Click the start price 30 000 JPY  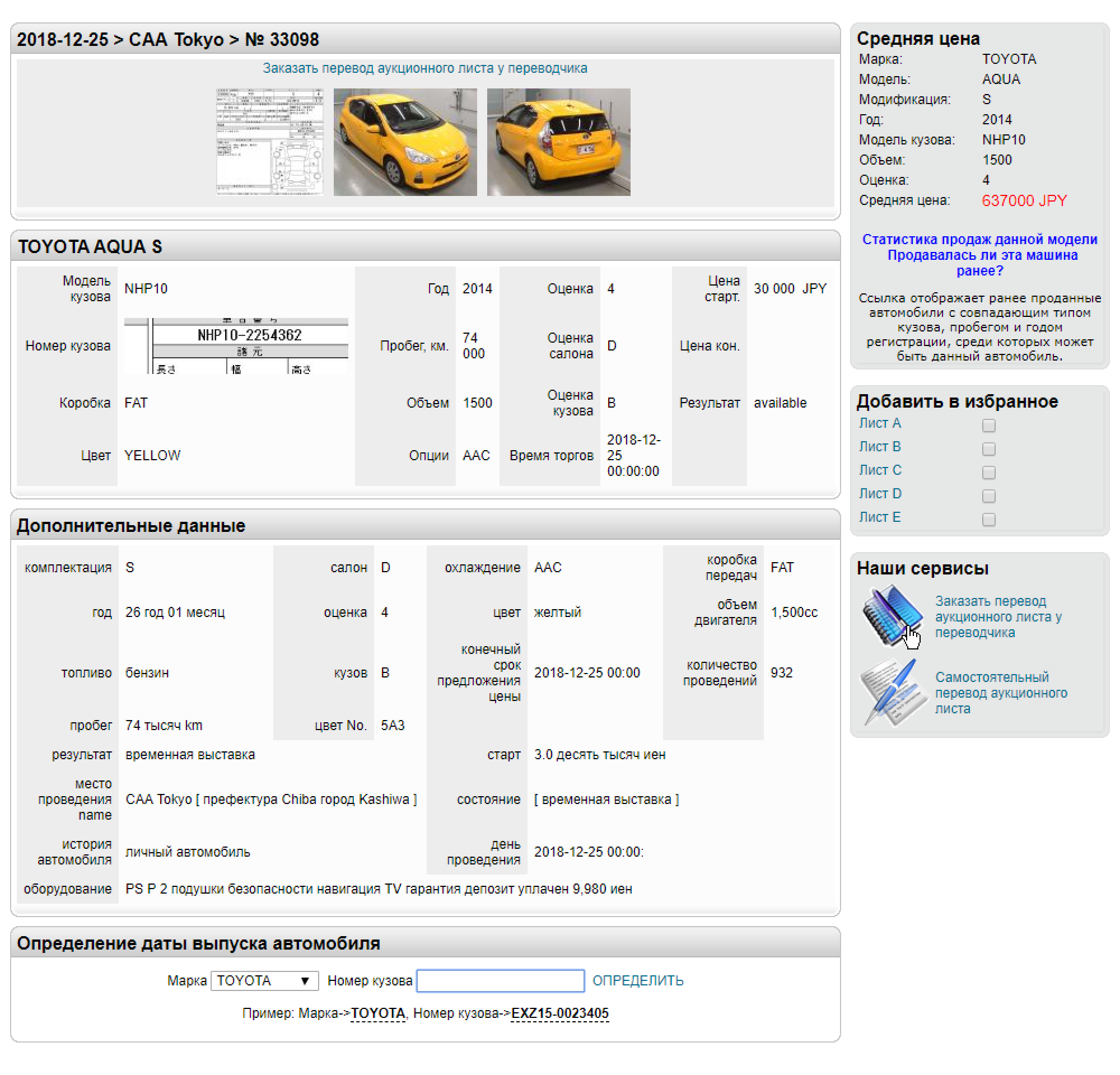790,288
